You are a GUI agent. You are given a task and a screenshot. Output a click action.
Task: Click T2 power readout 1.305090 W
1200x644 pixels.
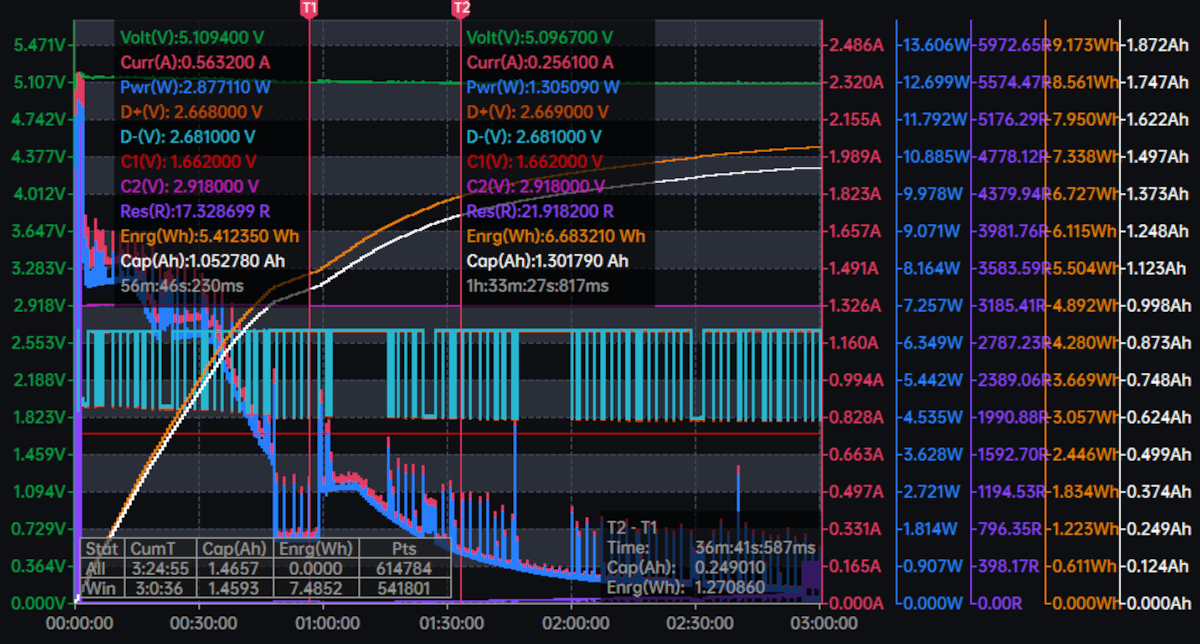pos(541,87)
